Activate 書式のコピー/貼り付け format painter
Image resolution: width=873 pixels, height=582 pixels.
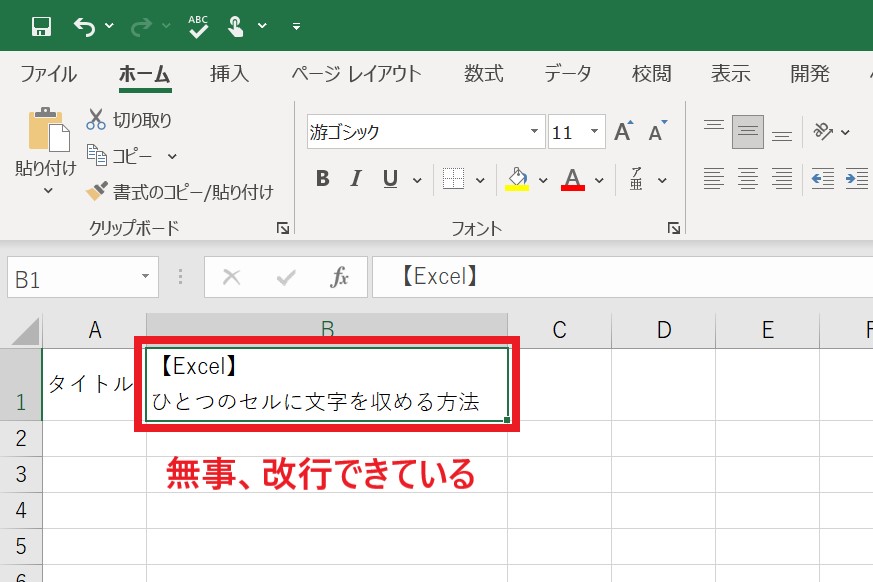point(179,192)
